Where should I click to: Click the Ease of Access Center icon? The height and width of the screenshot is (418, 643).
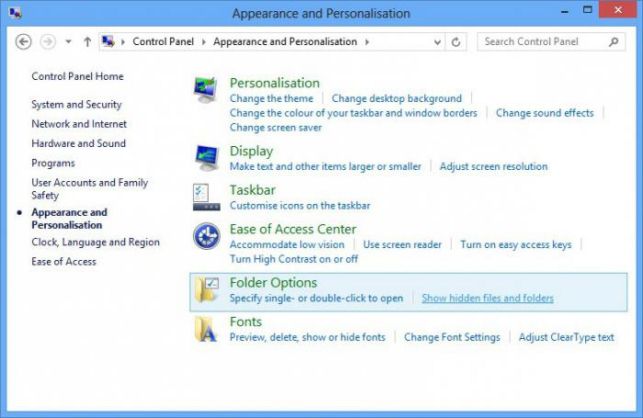[x=207, y=236]
